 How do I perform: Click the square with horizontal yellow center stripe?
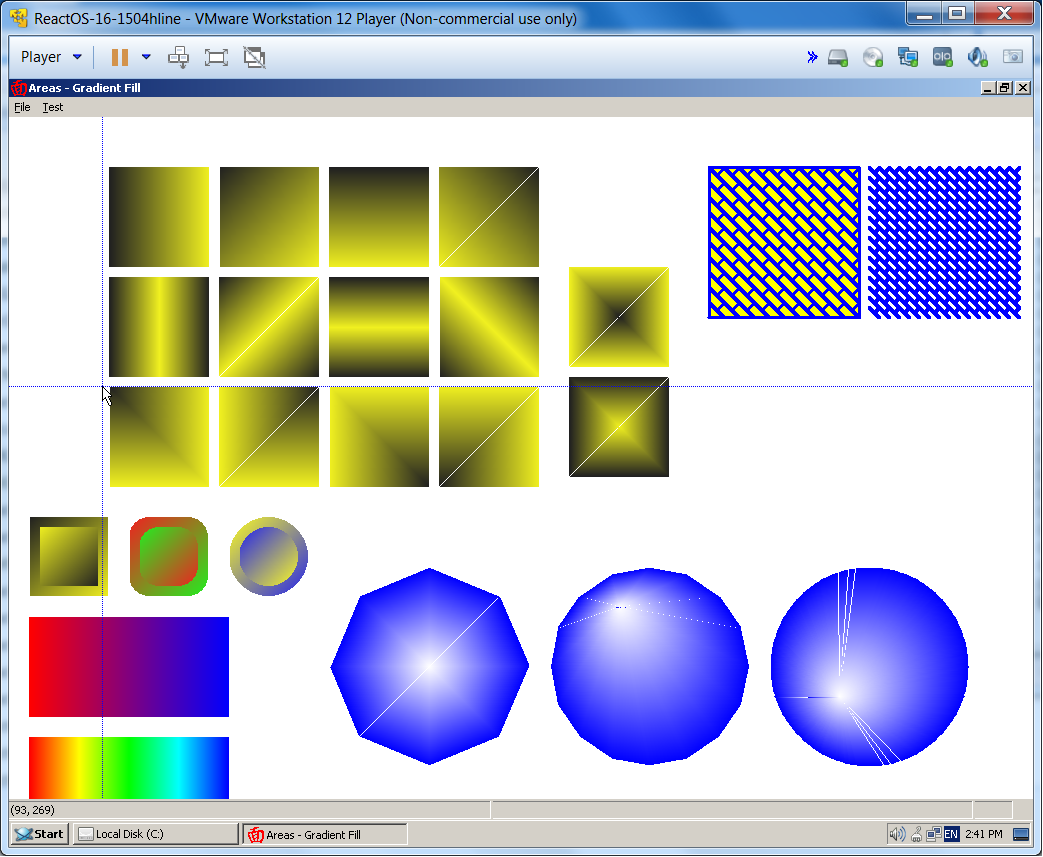click(379, 327)
